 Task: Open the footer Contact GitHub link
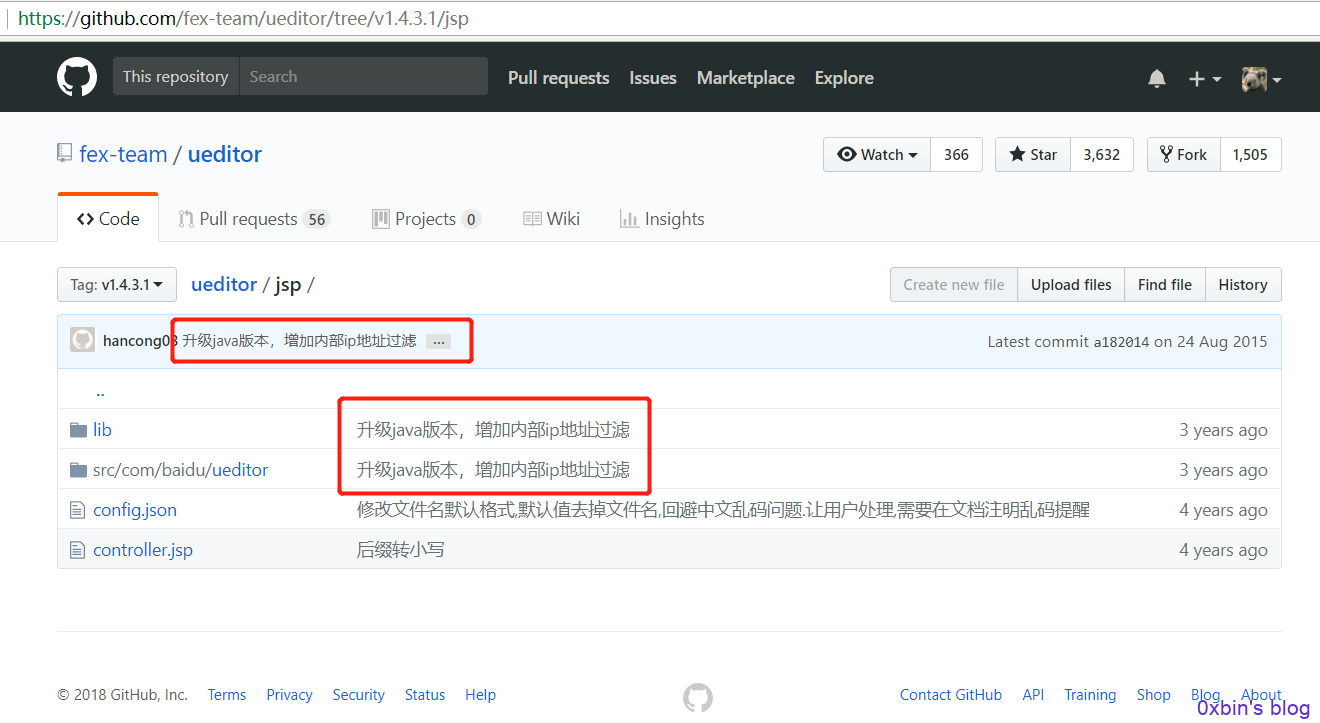(950, 695)
